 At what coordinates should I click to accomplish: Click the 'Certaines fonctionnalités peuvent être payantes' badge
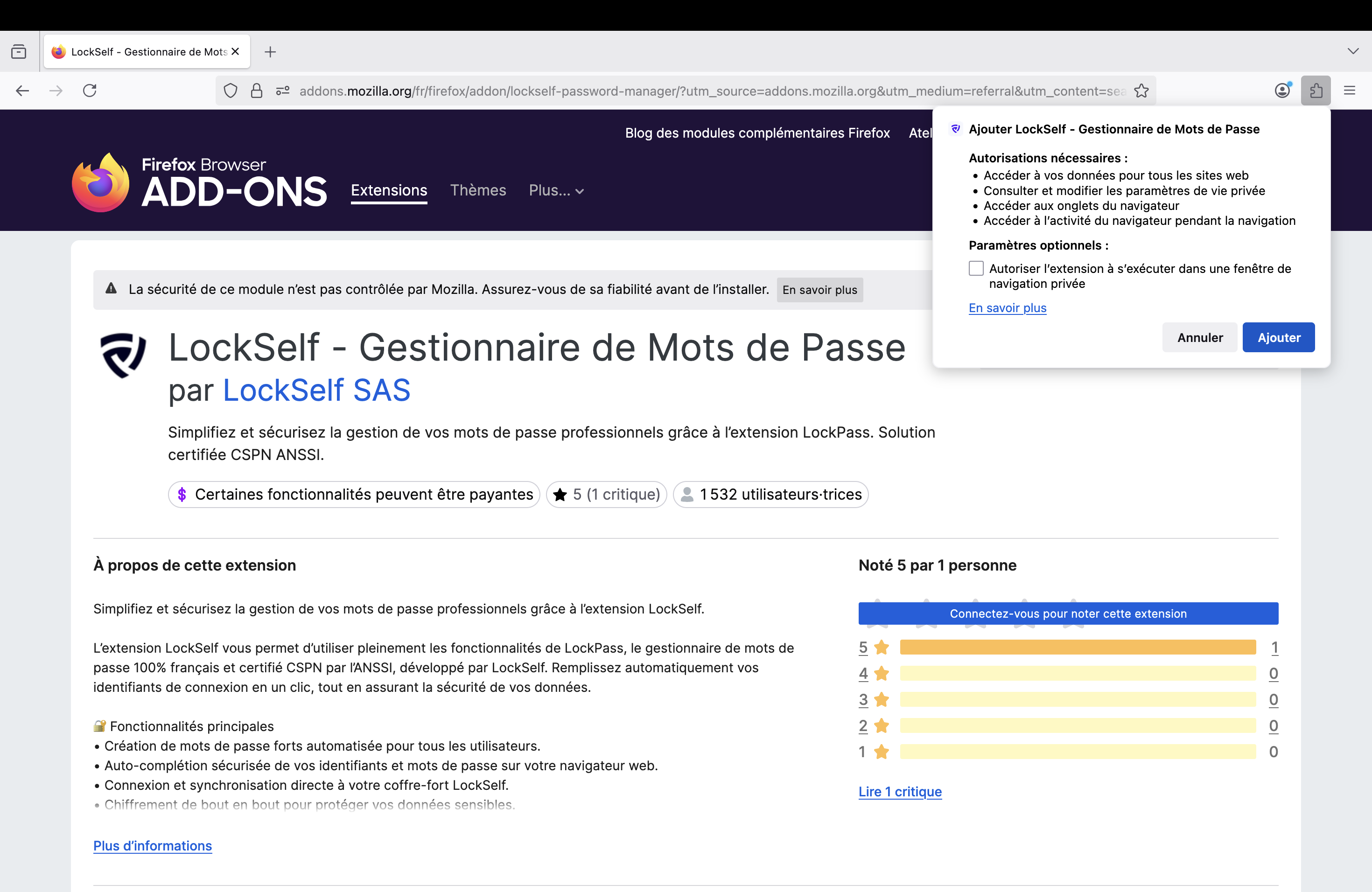pyautogui.click(x=354, y=495)
